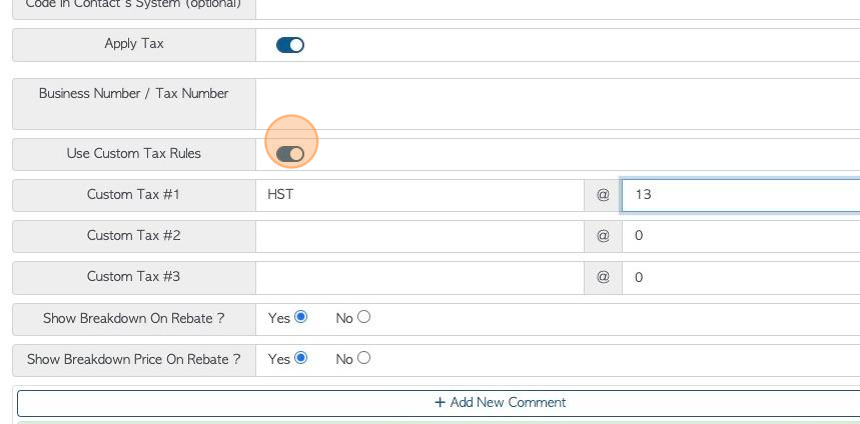This screenshot has height=424, width=860.
Task: Click the @ symbol in Custom Tax #2 row
Action: 603,236
